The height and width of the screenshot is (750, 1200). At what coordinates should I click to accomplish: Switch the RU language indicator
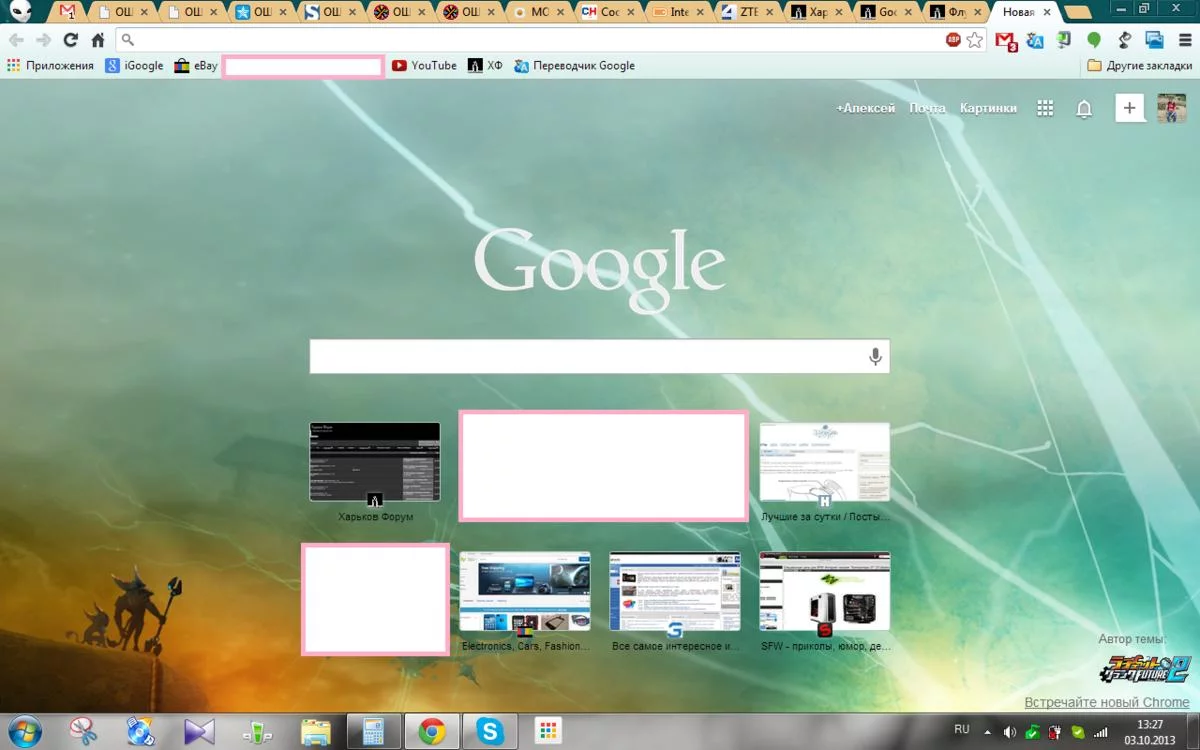pyautogui.click(x=962, y=730)
